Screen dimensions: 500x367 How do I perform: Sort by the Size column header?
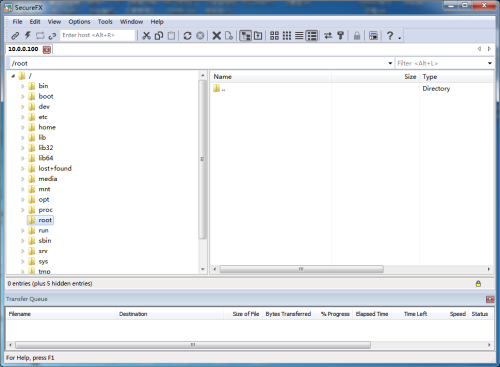coord(375,77)
